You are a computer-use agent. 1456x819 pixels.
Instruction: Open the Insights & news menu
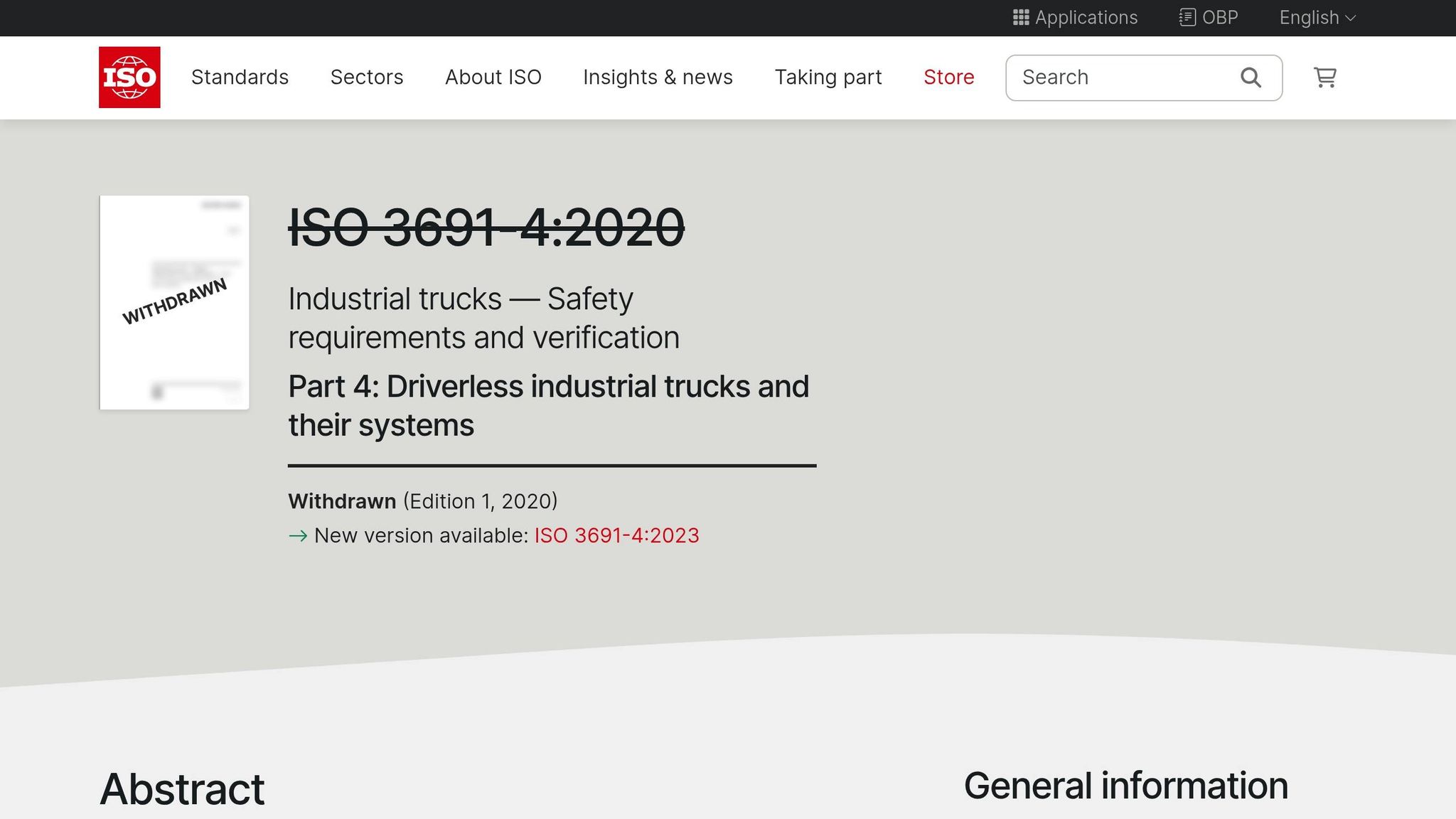click(658, 77)
